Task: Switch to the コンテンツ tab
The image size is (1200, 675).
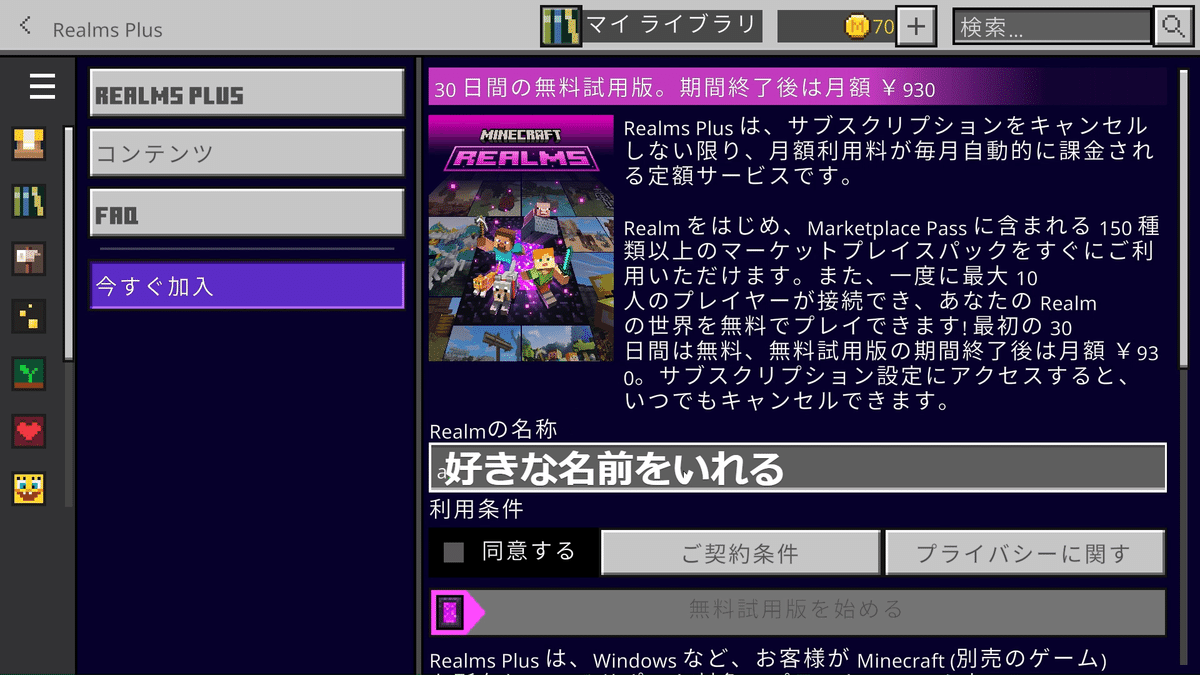Action: (247, 153)
